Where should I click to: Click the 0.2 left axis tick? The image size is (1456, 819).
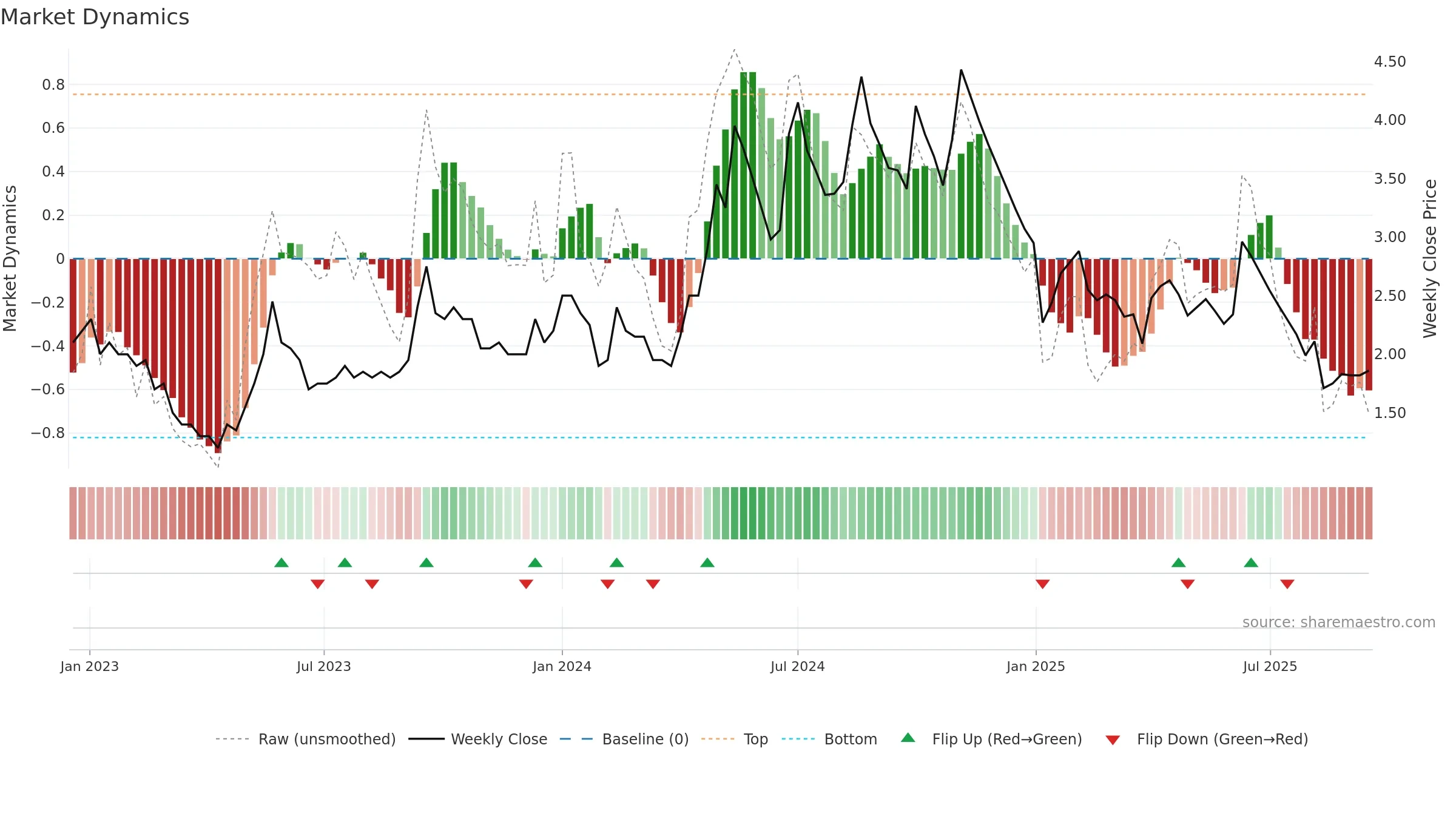click(53, 215)
